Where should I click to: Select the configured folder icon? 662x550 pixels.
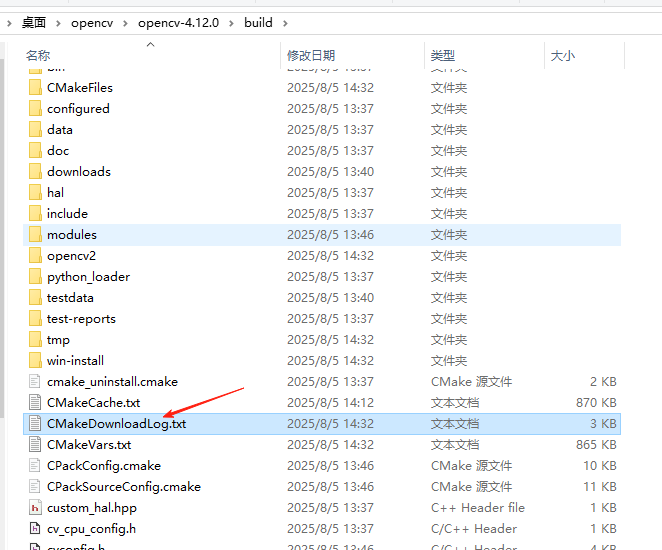pos(35,108)
